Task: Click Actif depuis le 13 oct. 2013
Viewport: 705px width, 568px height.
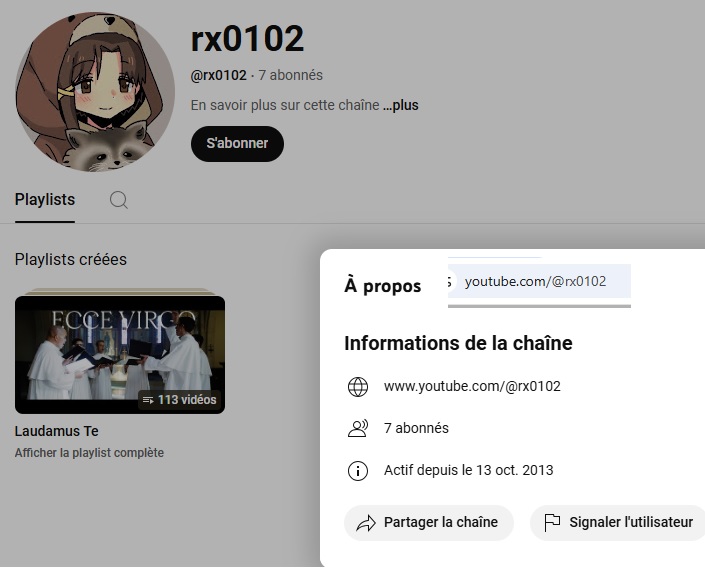Action: [469, 470]
